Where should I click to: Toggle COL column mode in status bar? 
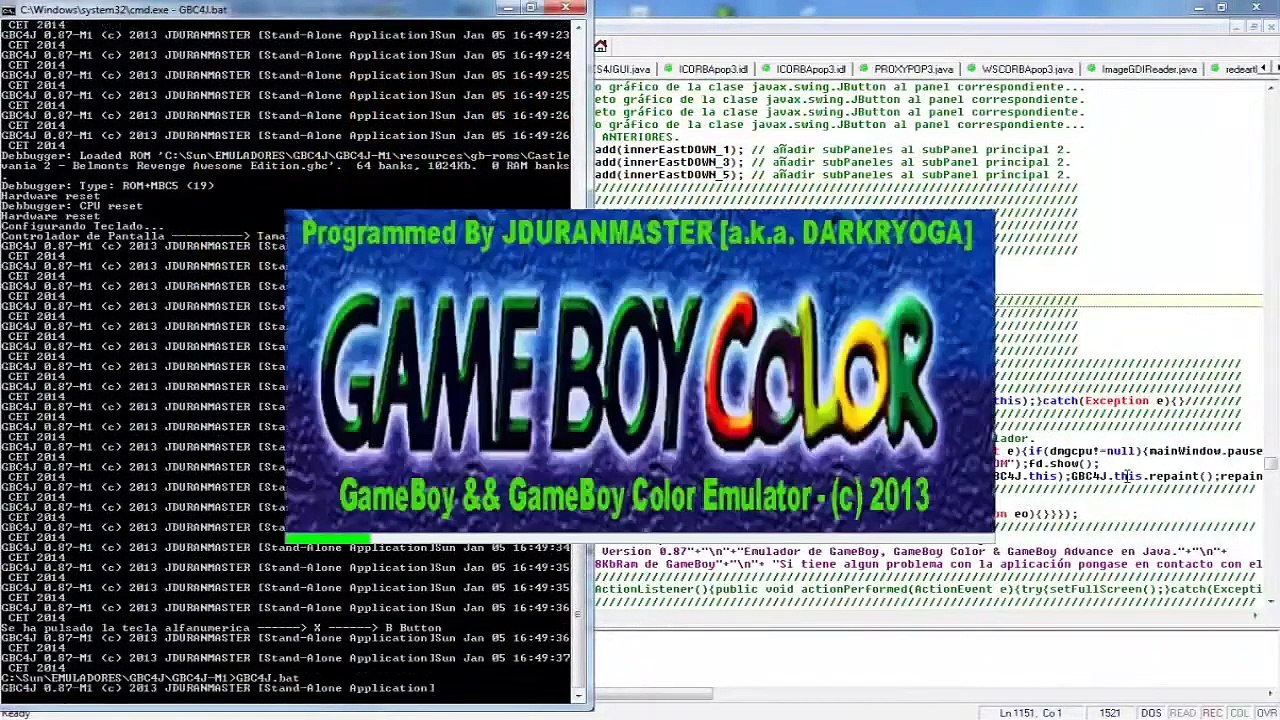1238,713
